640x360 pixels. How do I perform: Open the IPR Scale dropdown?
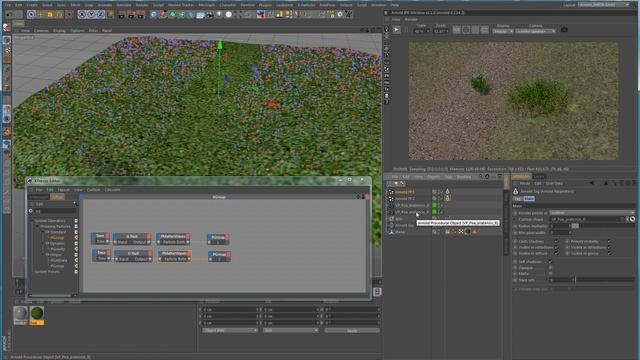coord(421,31)
